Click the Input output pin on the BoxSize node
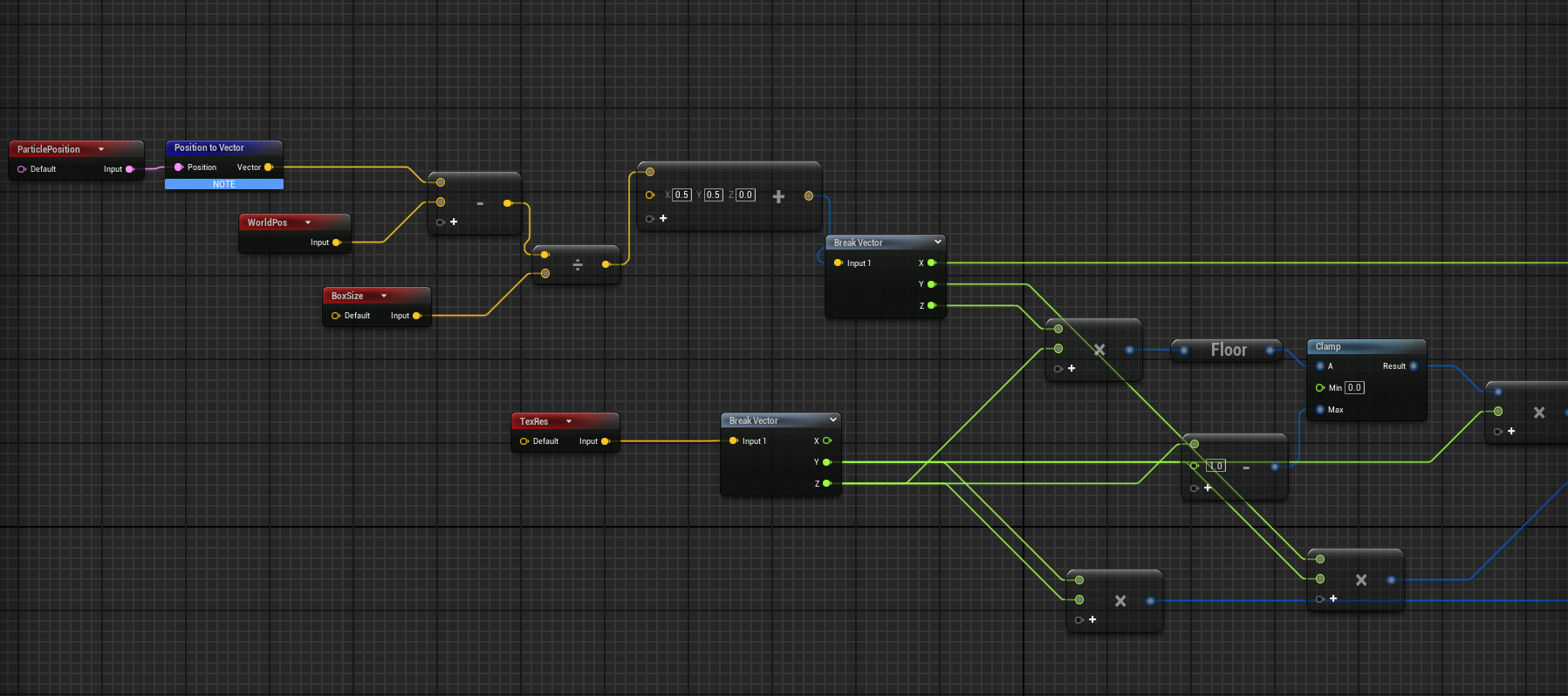Viewport: 1568px width, 696px height. click(x=416, y=316)
